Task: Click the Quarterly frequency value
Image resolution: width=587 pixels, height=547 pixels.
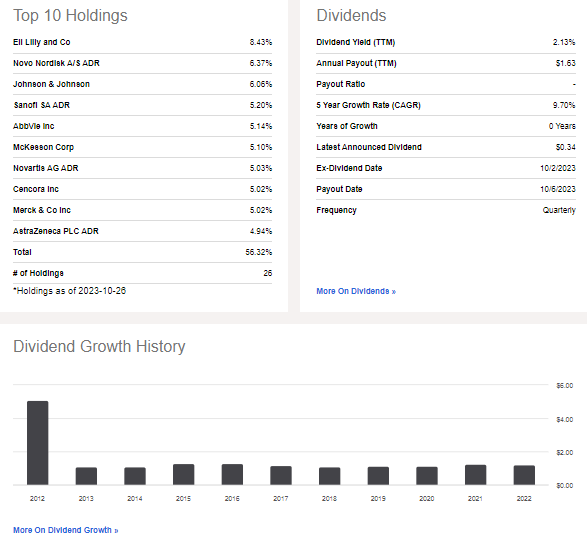Action: point(559,210)
